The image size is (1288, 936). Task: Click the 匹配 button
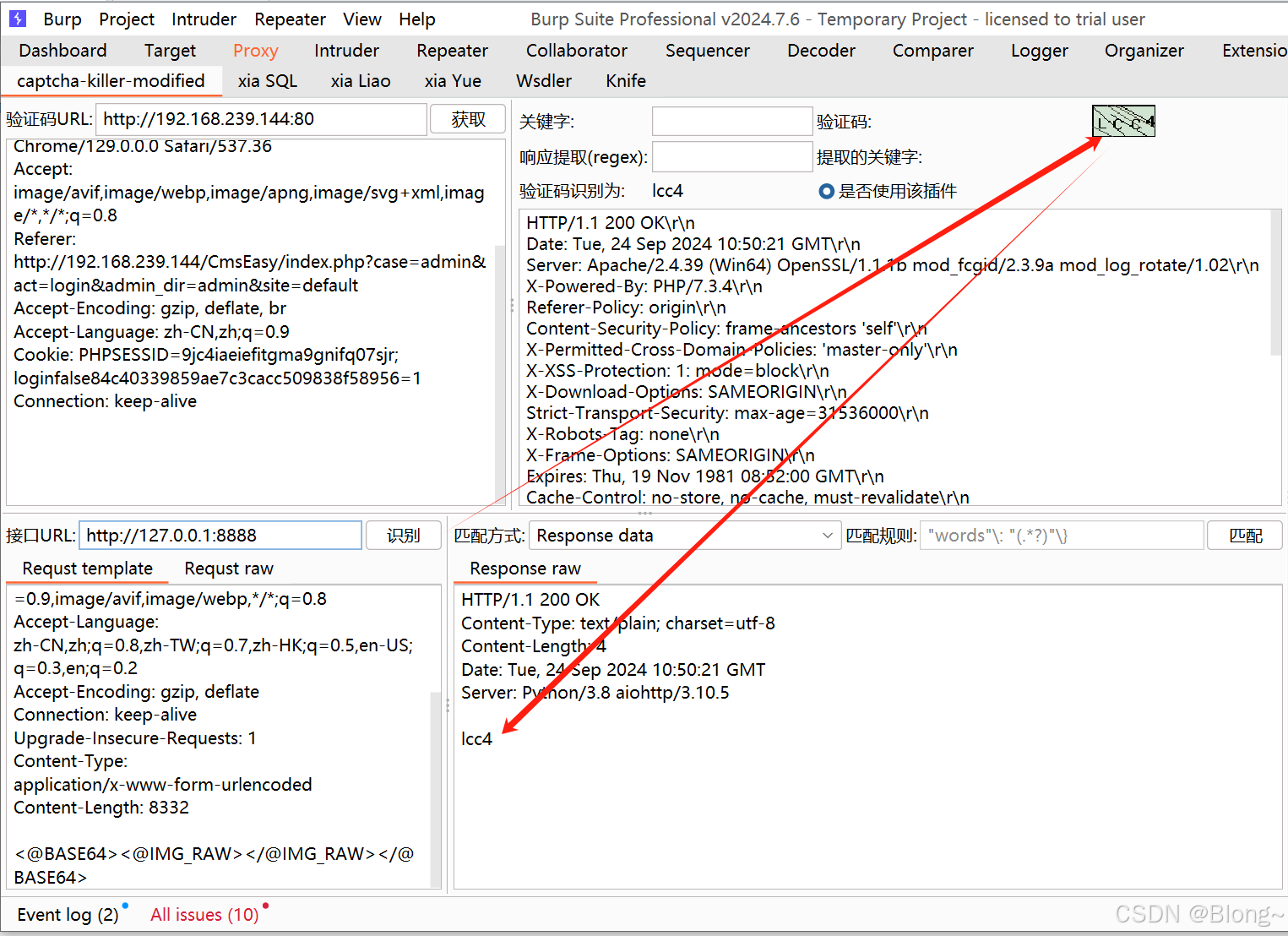tap(1245, 536)
